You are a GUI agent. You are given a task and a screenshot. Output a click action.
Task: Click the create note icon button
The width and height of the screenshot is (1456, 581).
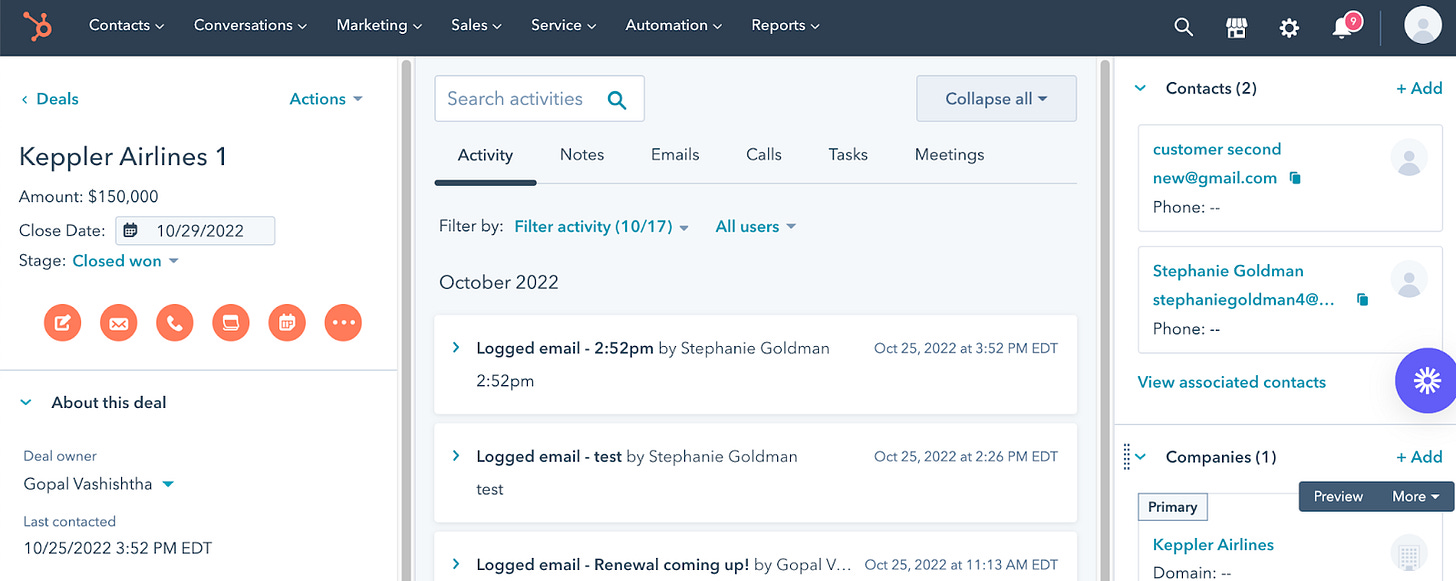(62, 323)
